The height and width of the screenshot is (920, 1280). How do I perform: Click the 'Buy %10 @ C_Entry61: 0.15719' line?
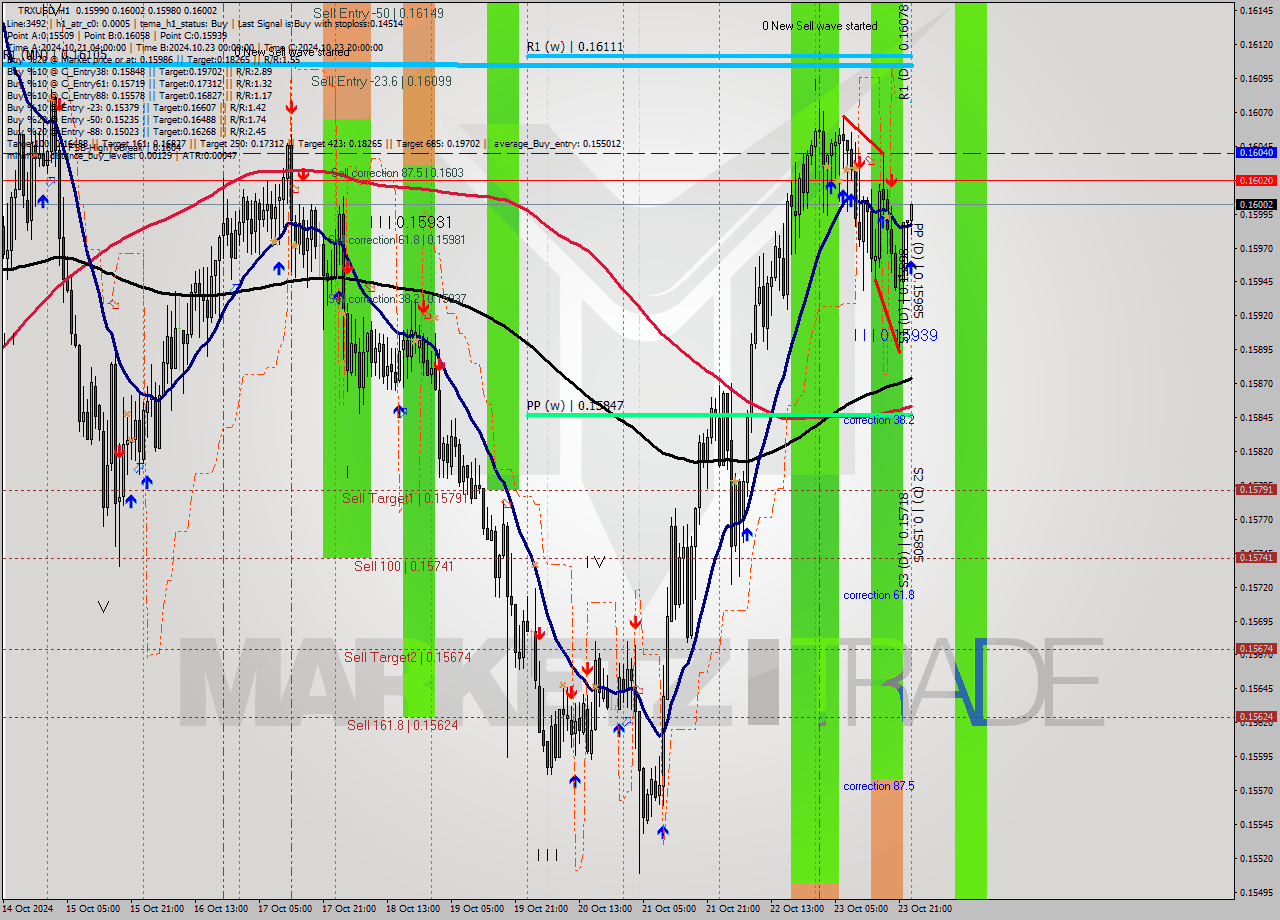pyautogui.click(x=140, y=84)
